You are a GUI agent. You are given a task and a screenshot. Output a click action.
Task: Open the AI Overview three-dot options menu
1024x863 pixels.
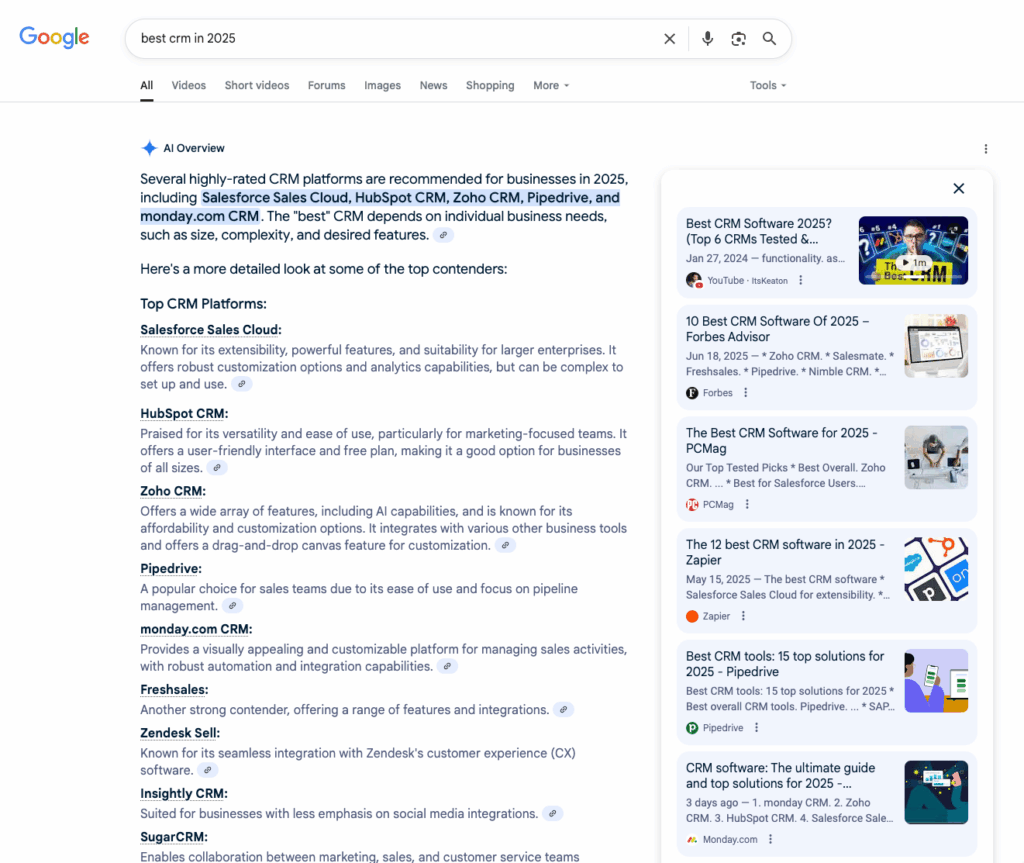point(985,149)
